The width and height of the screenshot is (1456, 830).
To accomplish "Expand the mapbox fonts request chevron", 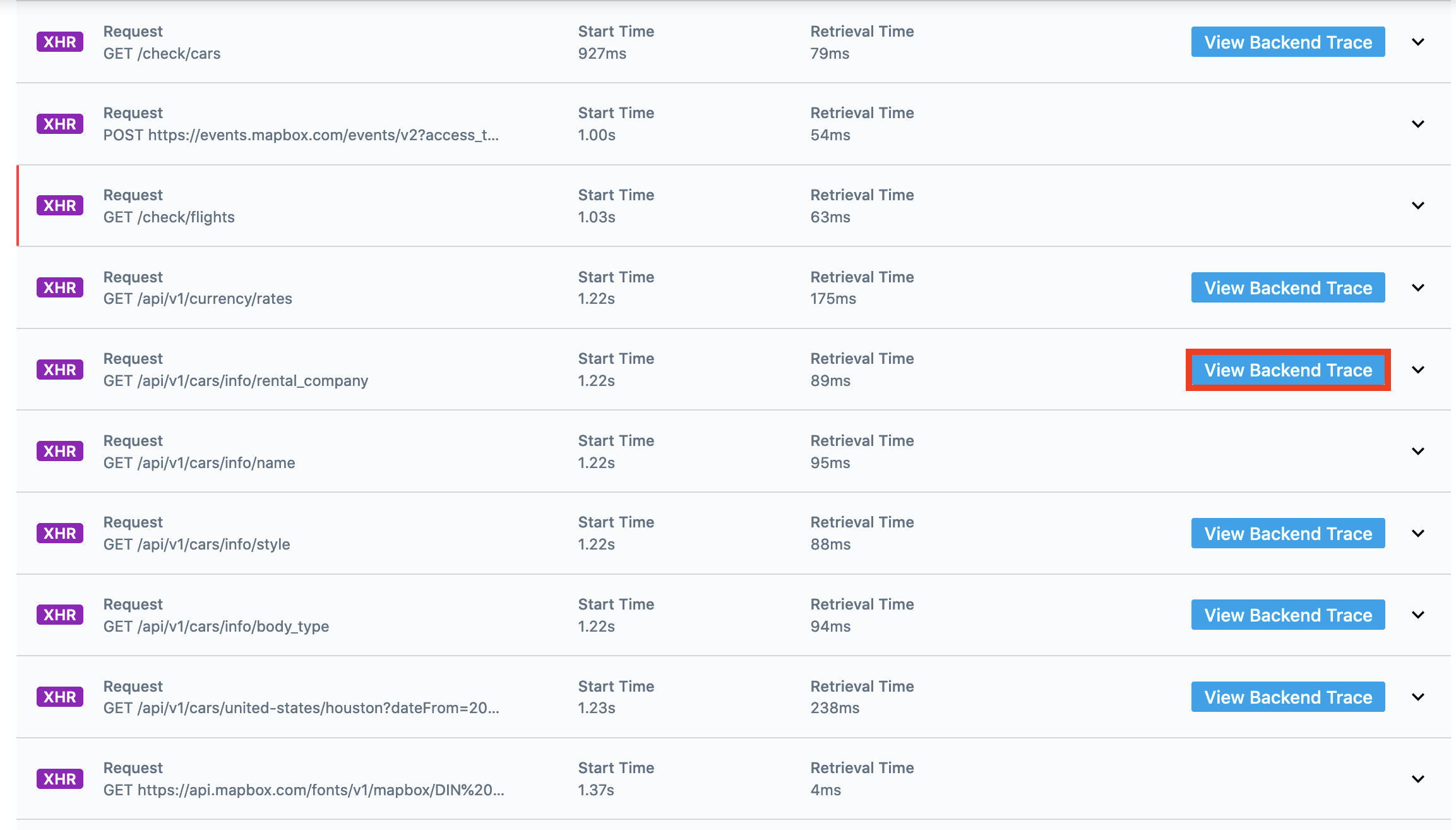I will (1418, 779).
